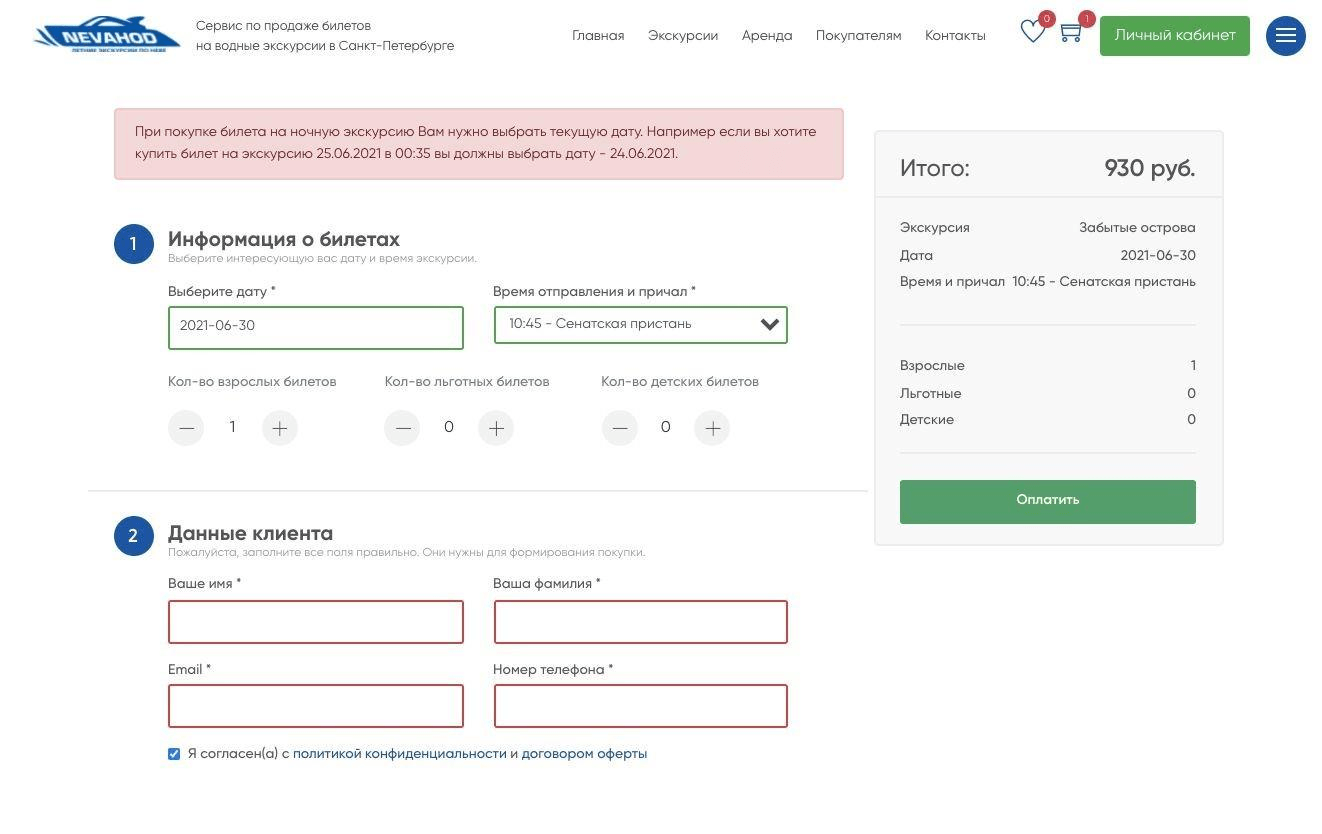Toggle the privacy policy agreement checkbox
The width and height of the screenshot is (1322, 834).
pyautogui.click(x=174, y=754)
